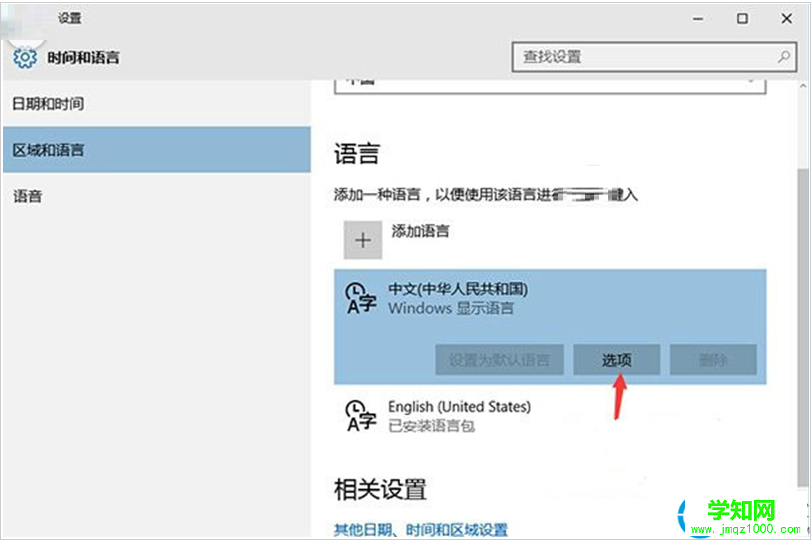
Task: Select the English (United States) language entry
Action: [x=550, y=416]
